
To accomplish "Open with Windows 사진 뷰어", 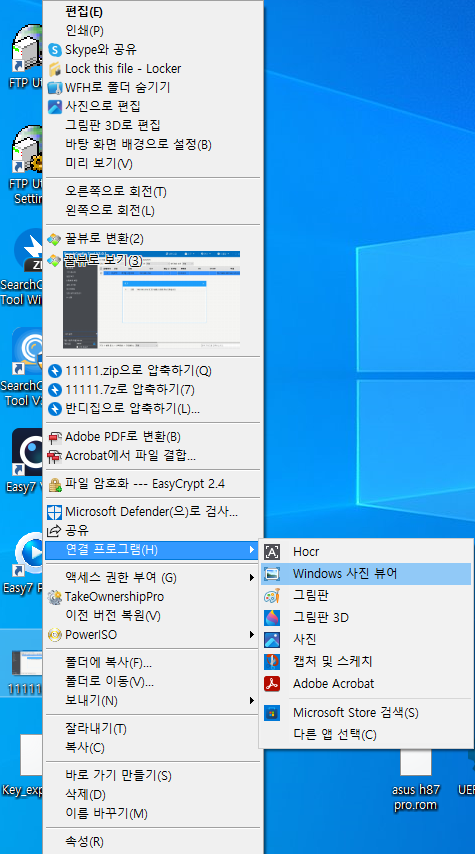I will (x=366, y=574).
